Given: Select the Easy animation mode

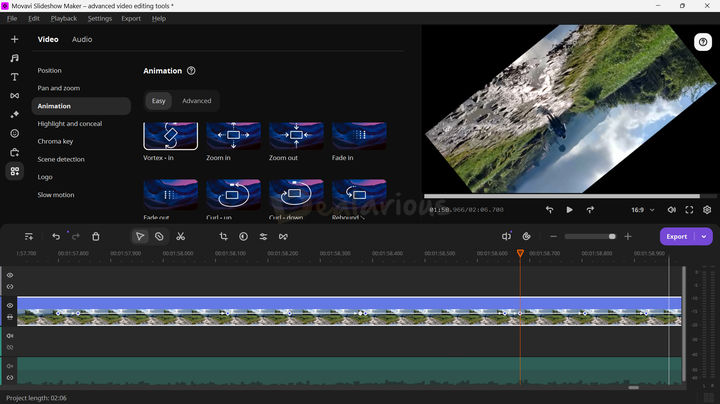Looking at the screenshot, I should [x=158, y=101].
